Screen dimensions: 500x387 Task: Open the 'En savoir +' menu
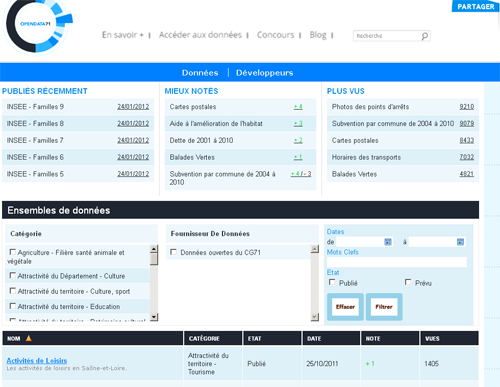122,35
